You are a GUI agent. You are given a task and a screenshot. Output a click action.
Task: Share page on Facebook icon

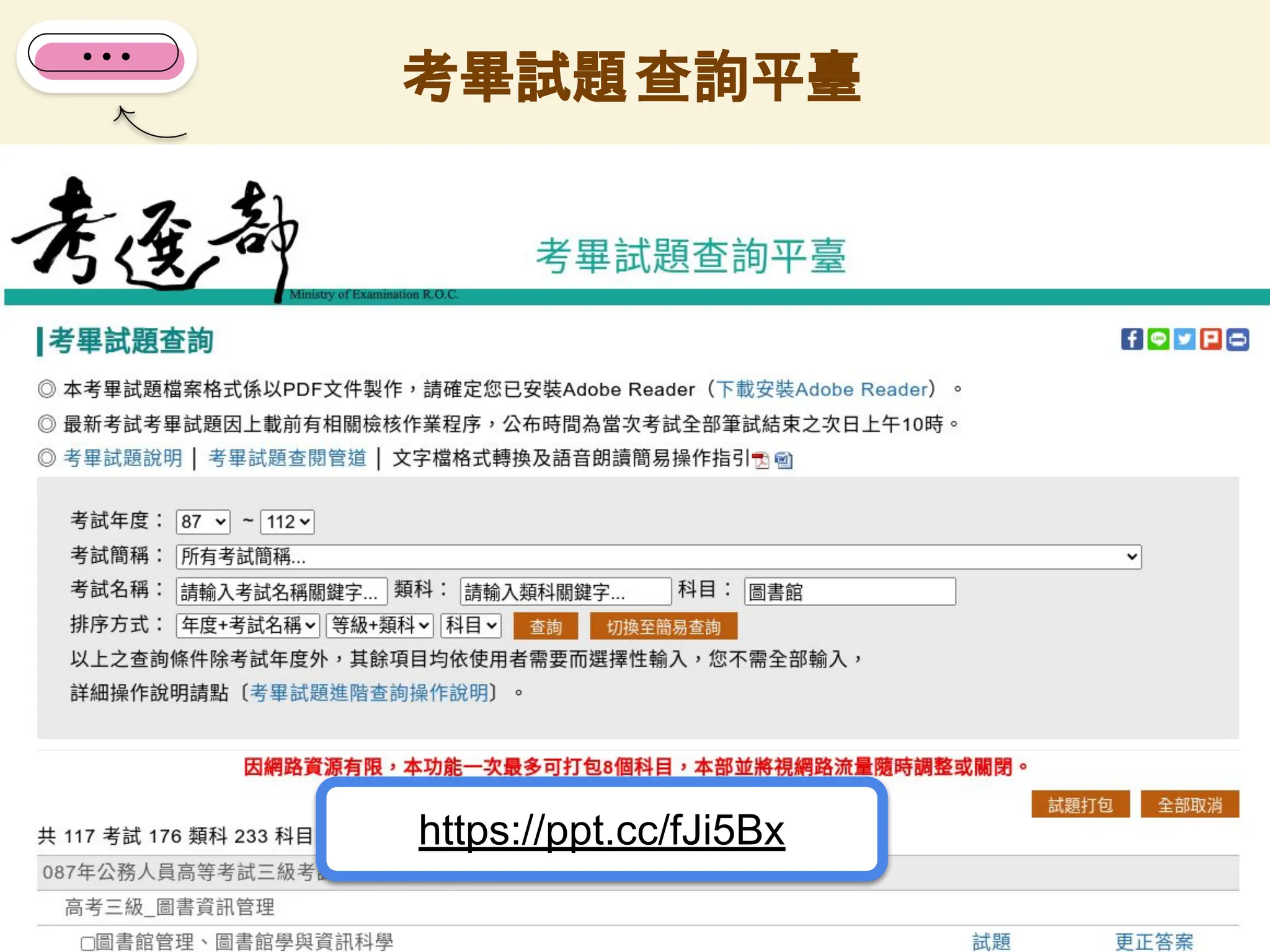pos(1132,340)
